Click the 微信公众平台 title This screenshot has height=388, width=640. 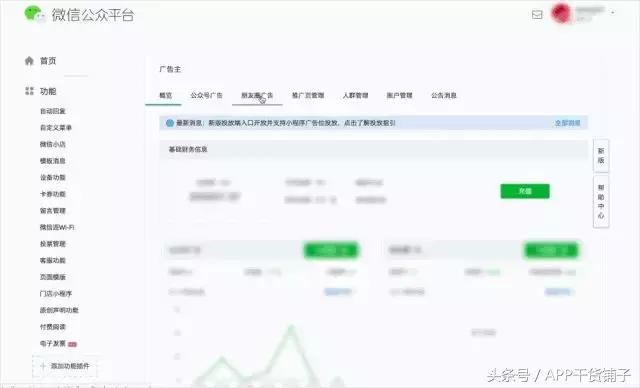pos(93,15)
